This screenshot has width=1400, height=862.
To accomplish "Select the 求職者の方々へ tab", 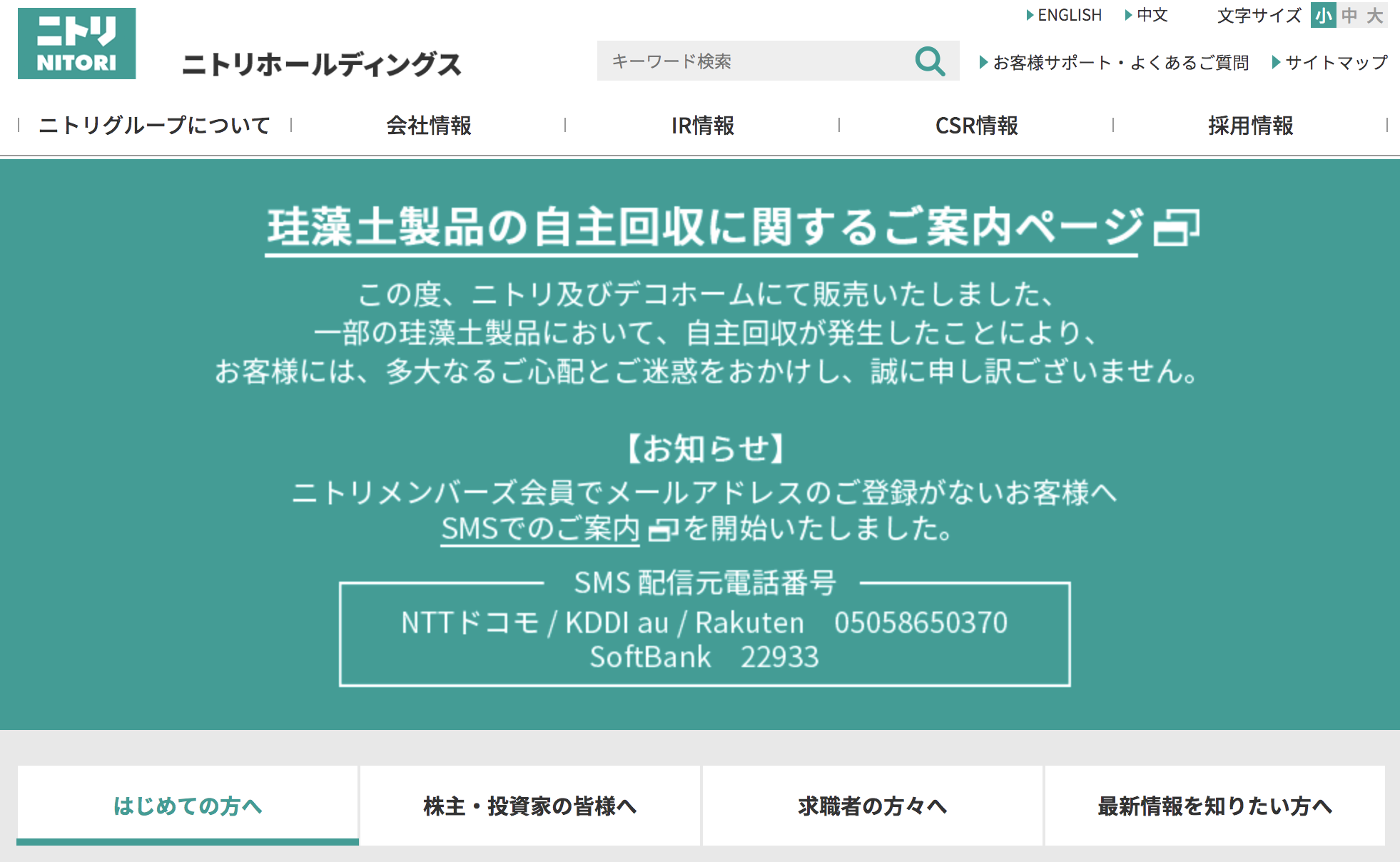I will tap(873, 806).
